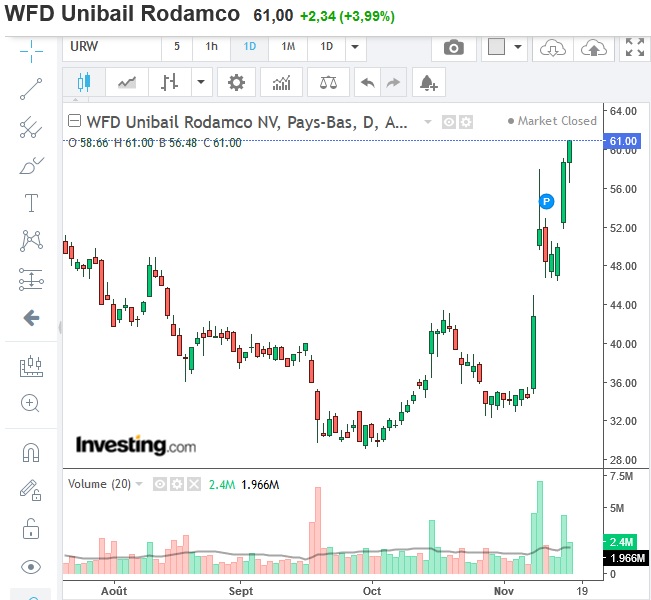The image size is (651, 600).
Task: Select the measure tool in left toolbar
Action: pos(31,366)
